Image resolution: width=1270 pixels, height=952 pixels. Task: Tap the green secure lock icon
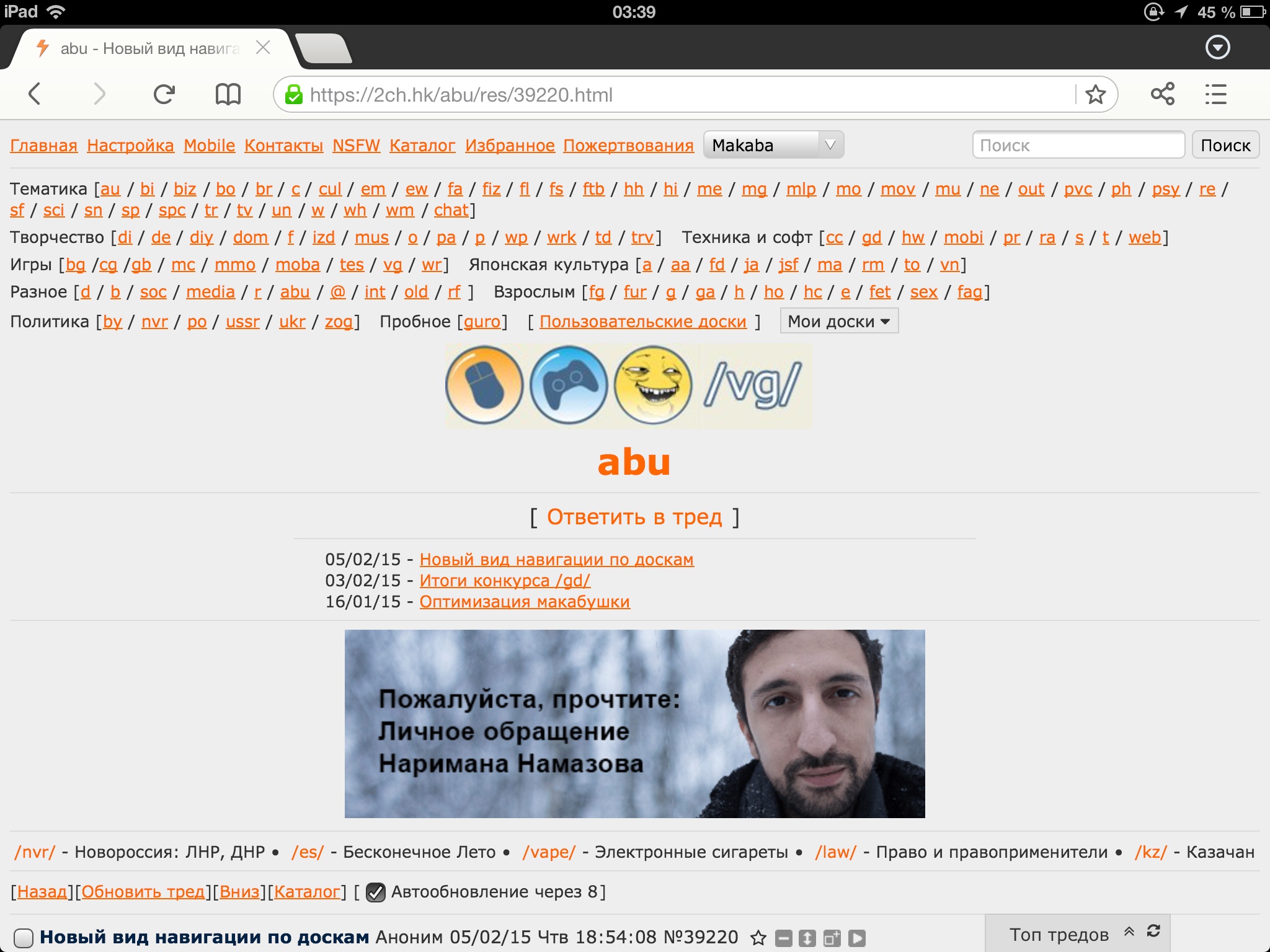[293, 95]
